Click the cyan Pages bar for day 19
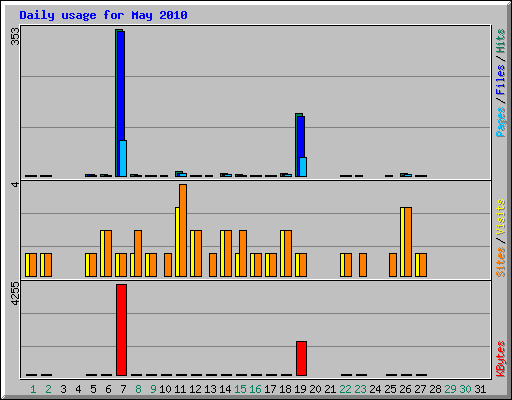The image size is (512, 400). (x=303, y=167)
